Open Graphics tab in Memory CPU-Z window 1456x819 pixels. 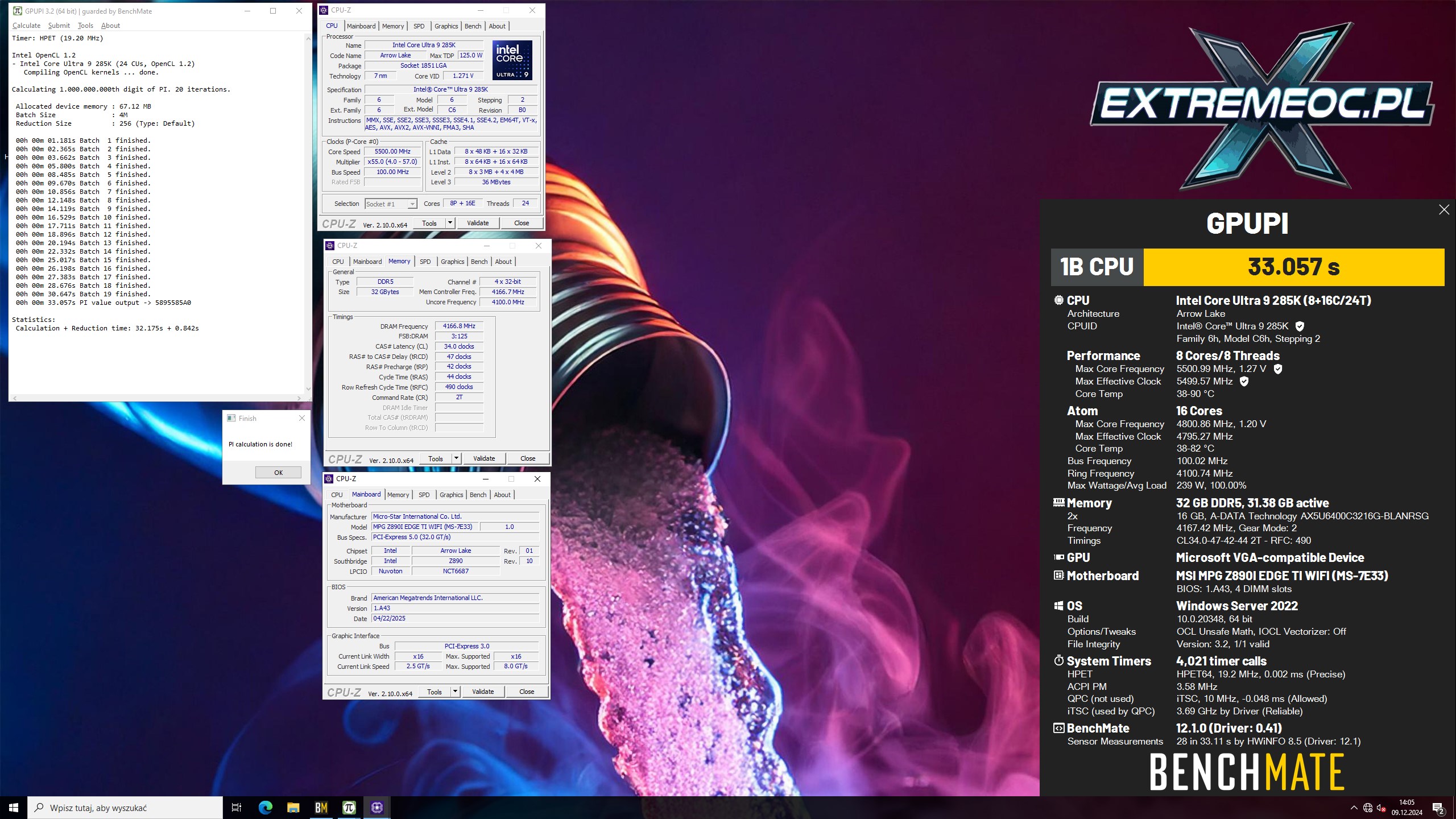pos(453,262)
